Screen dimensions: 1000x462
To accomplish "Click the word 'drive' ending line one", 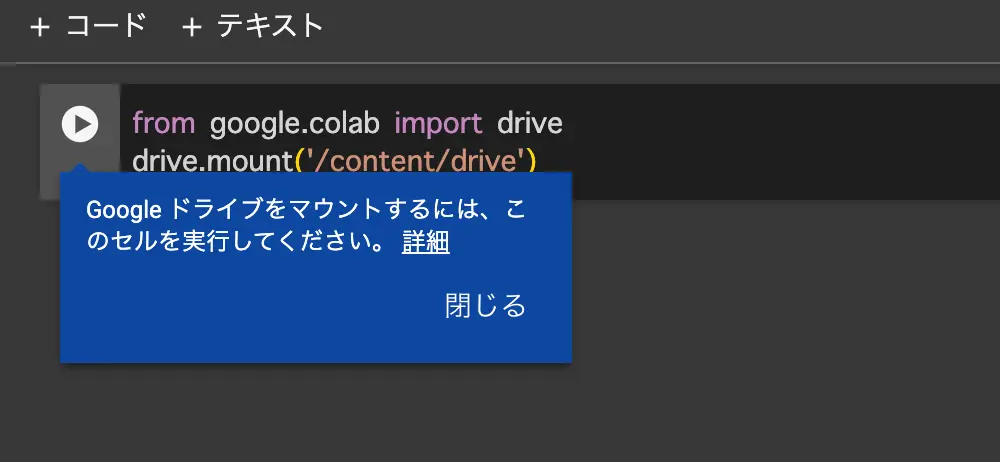I will (530, 124).
